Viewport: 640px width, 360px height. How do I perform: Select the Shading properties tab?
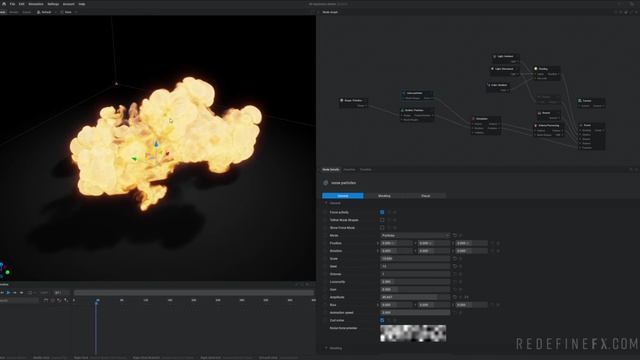click(384, 196)
